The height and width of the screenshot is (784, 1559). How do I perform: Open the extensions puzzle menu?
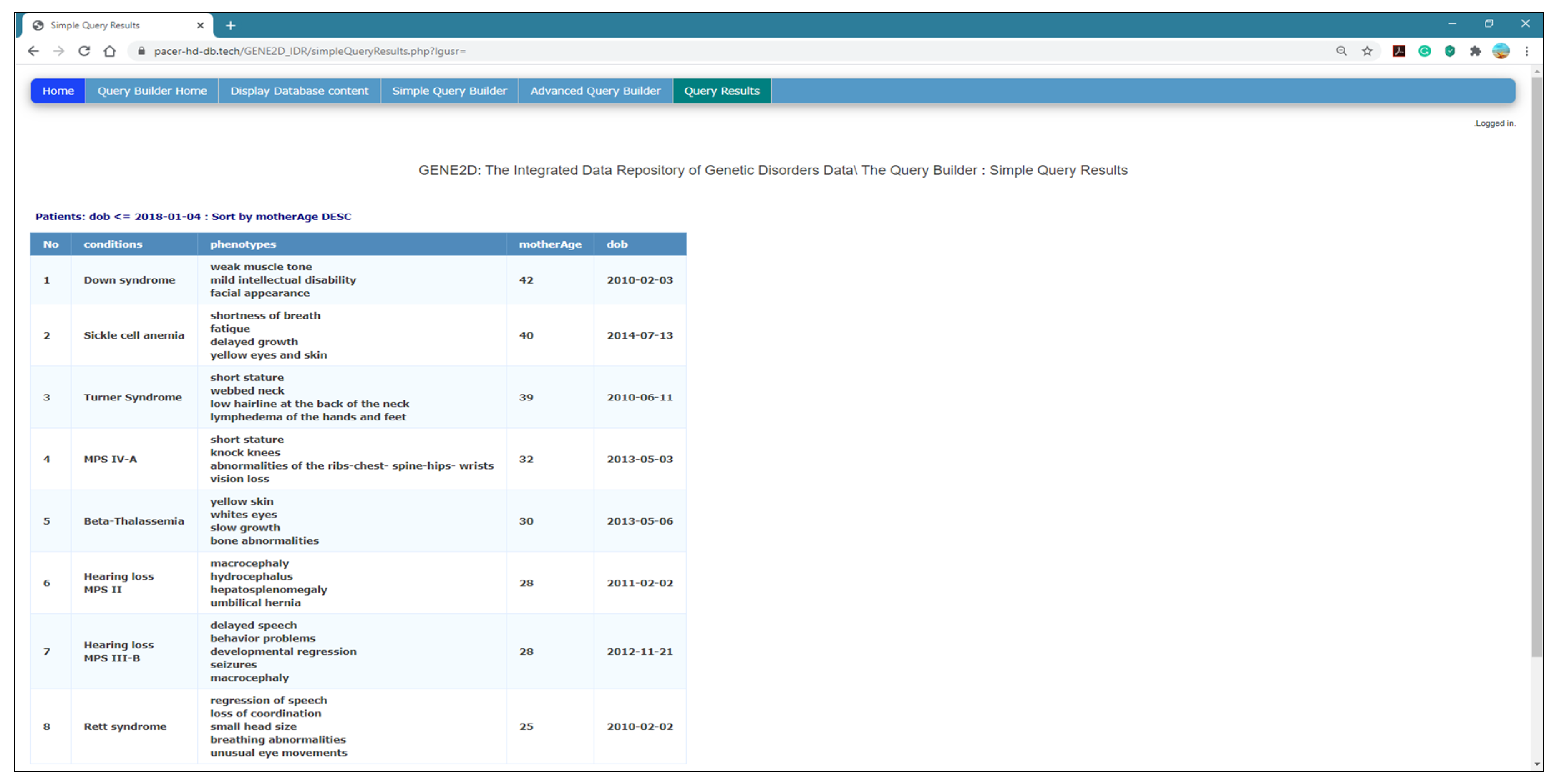coord(1475,51)
